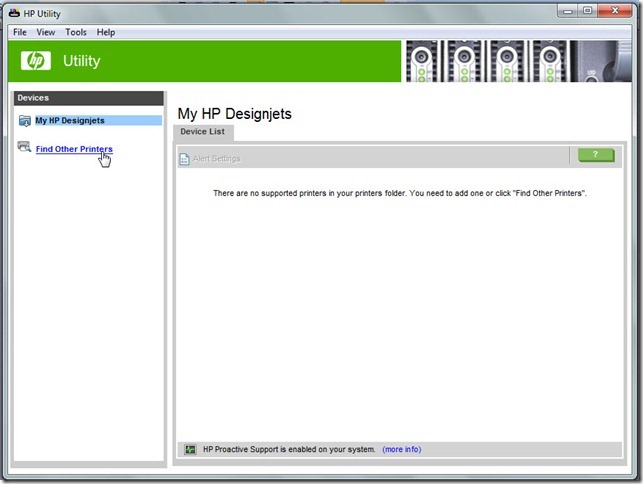The image size is (643, 484).
Task: Click the printer icon beside Find Other Printers
Action: click(x=24, y=148)
